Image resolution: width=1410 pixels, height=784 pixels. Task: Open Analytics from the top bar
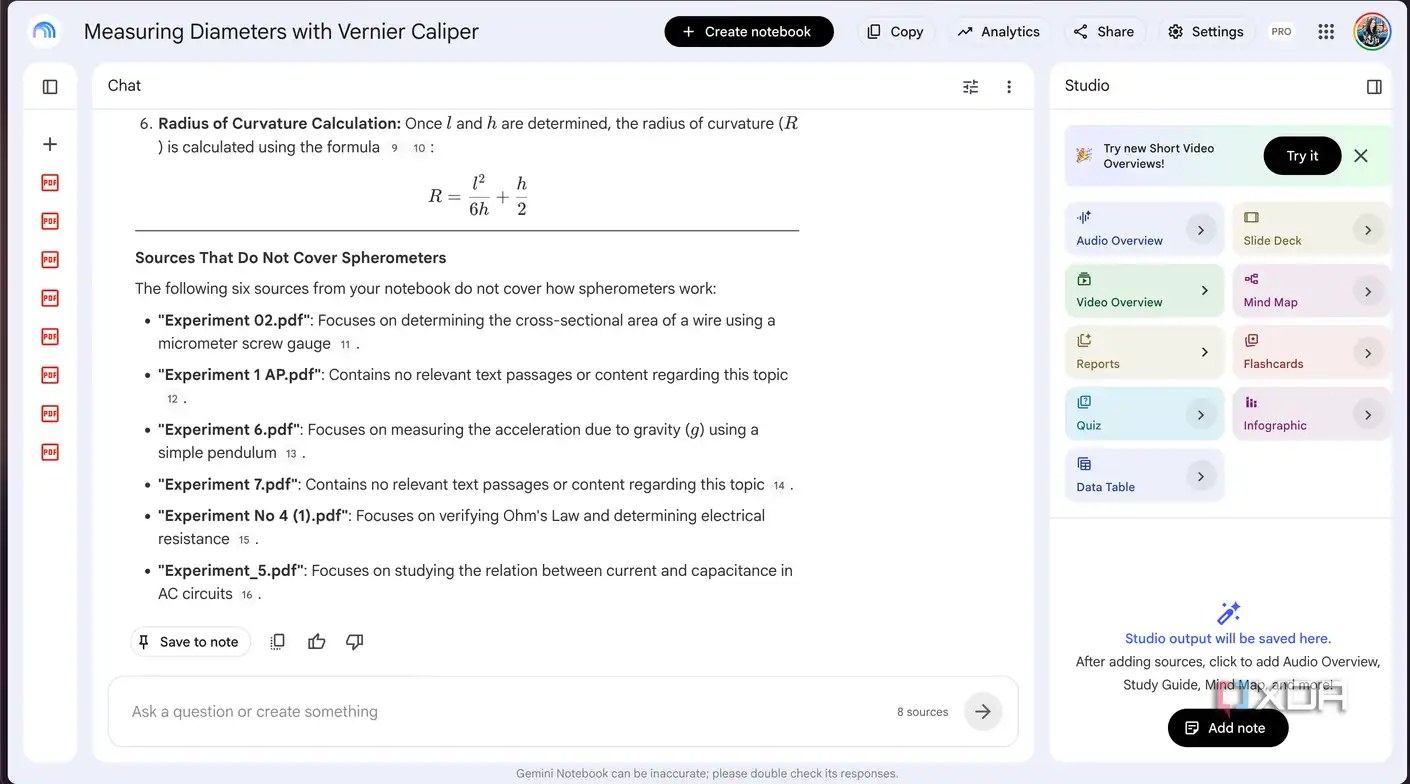pyautogui.click(x=999, y=32)
